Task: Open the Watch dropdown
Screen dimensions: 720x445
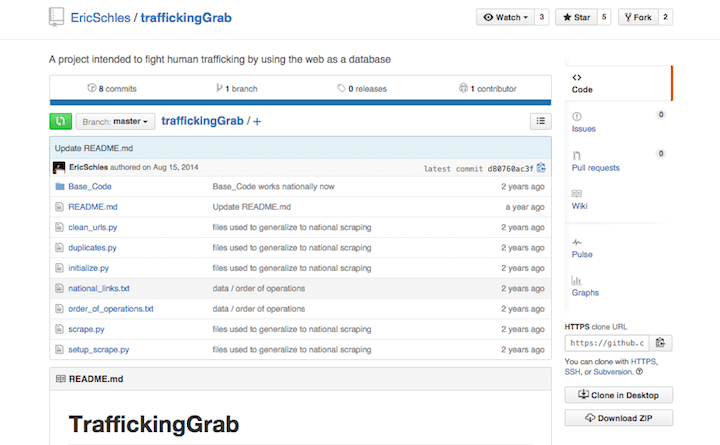Action: tap(506, 17)
